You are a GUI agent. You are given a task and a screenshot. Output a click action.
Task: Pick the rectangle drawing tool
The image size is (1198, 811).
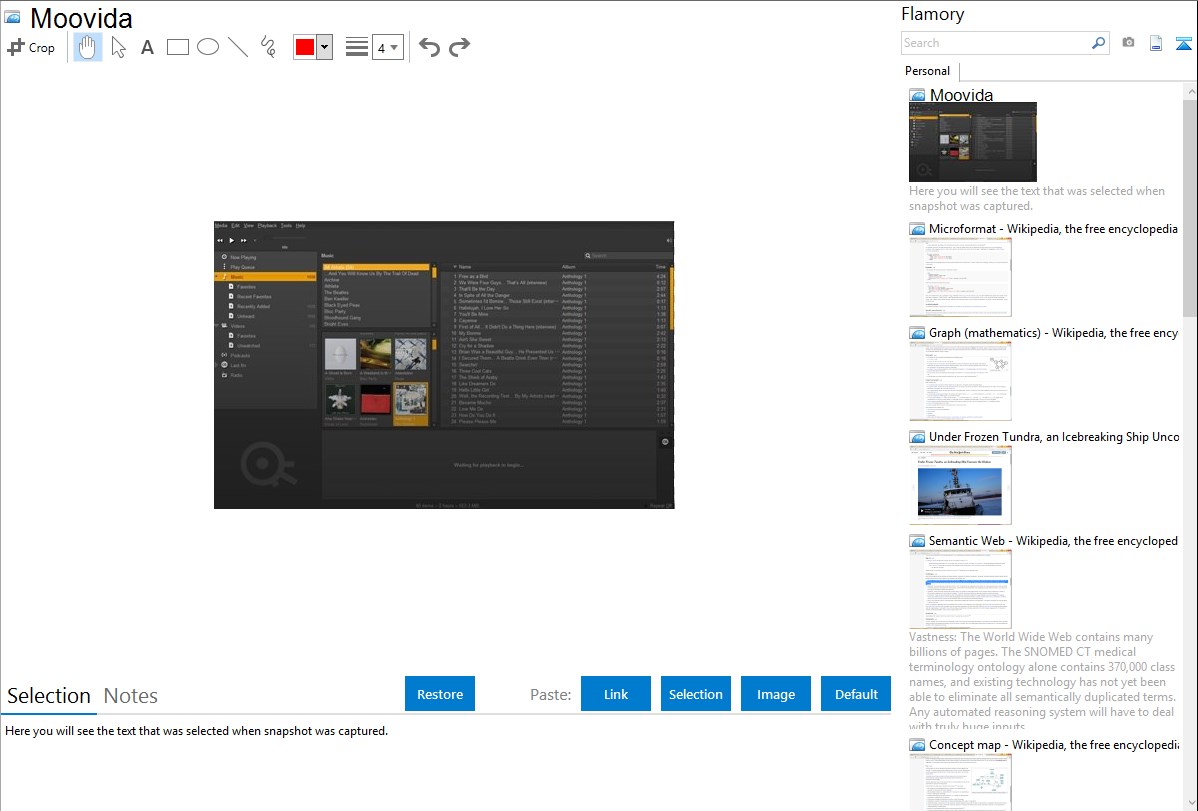coord(177,47)
